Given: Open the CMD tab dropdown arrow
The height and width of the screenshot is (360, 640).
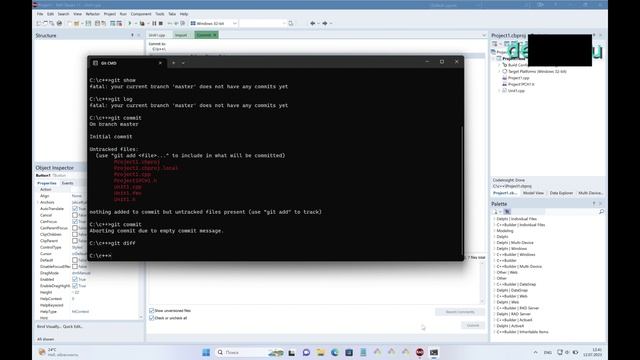Looking at the screenshot, I should click(183, 63).
